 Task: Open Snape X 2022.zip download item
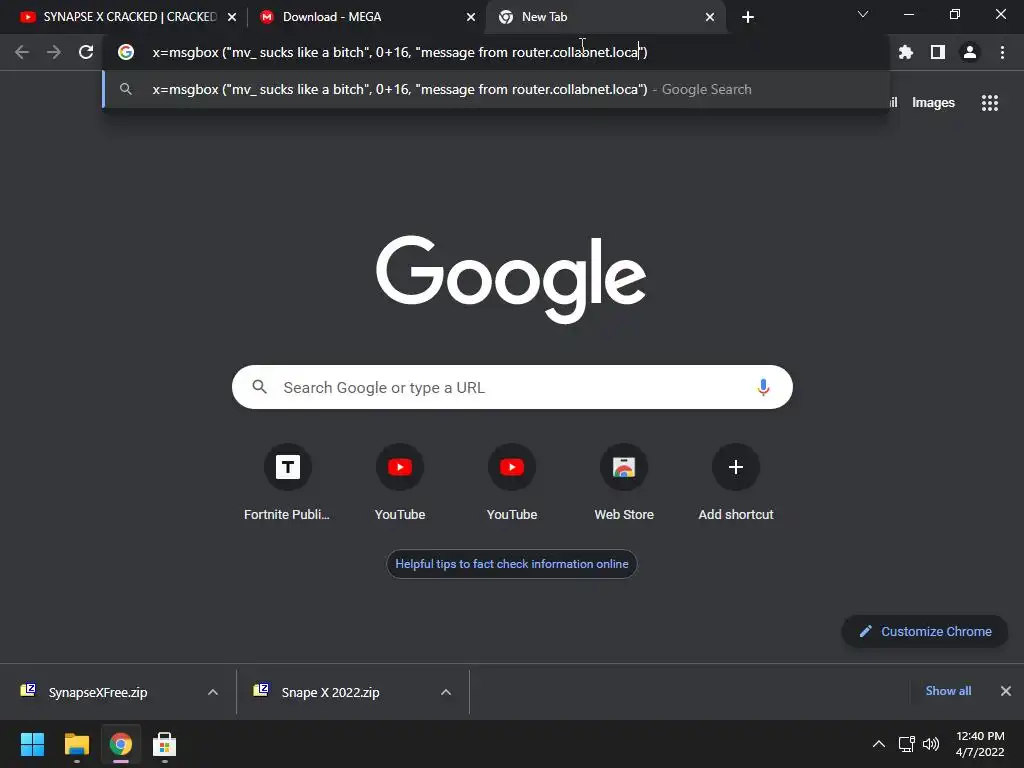pos(330,692)
